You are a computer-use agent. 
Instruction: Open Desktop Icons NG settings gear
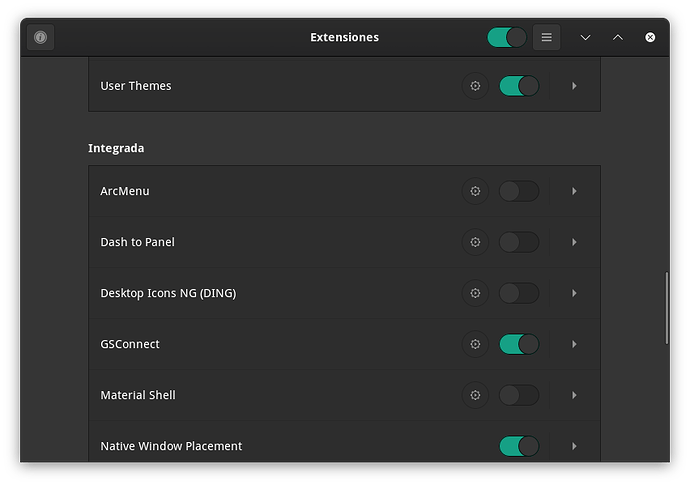475,293
